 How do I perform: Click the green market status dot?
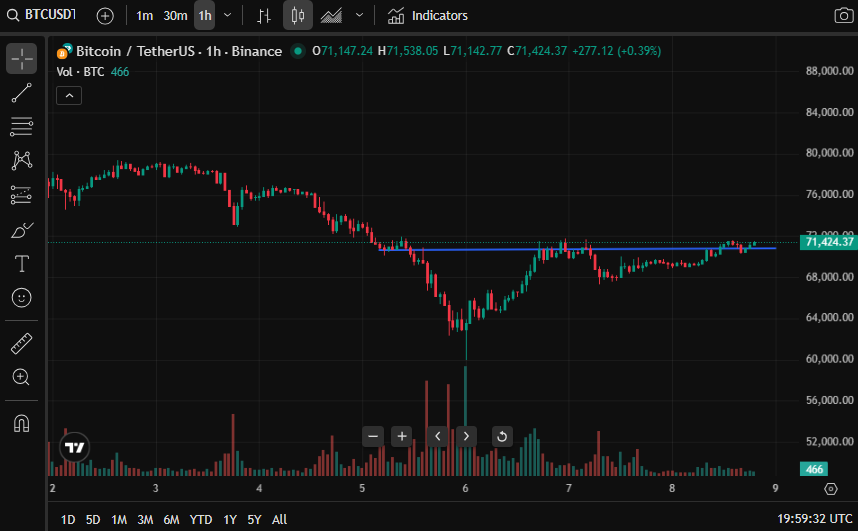pos(298,51)
